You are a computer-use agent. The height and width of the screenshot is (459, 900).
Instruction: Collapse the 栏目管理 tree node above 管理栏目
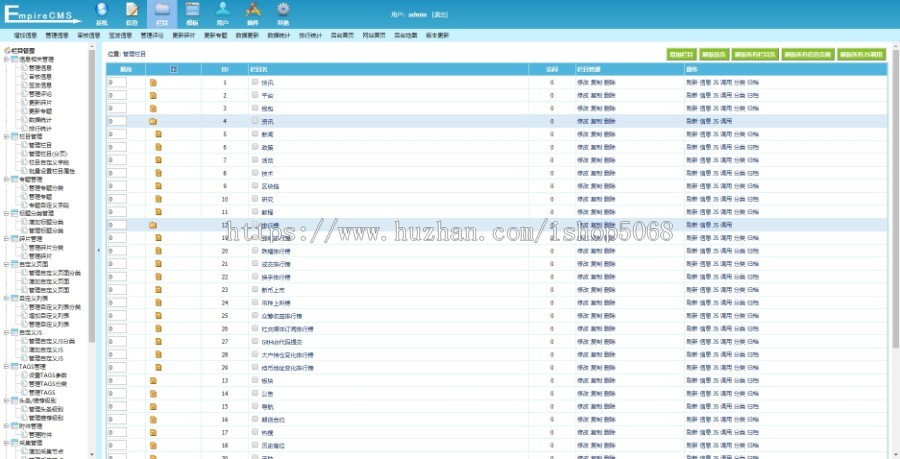pos(6,137)
